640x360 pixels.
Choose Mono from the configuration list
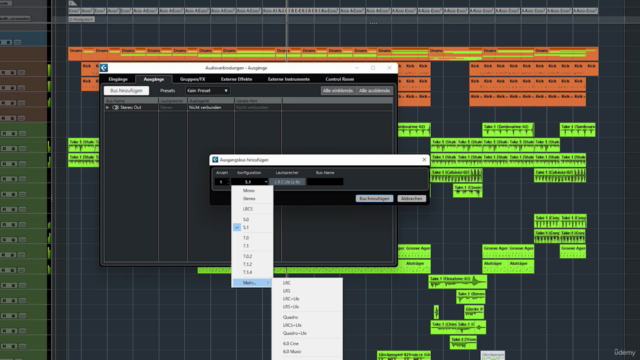pyautogui.click(x=252, y=191)
